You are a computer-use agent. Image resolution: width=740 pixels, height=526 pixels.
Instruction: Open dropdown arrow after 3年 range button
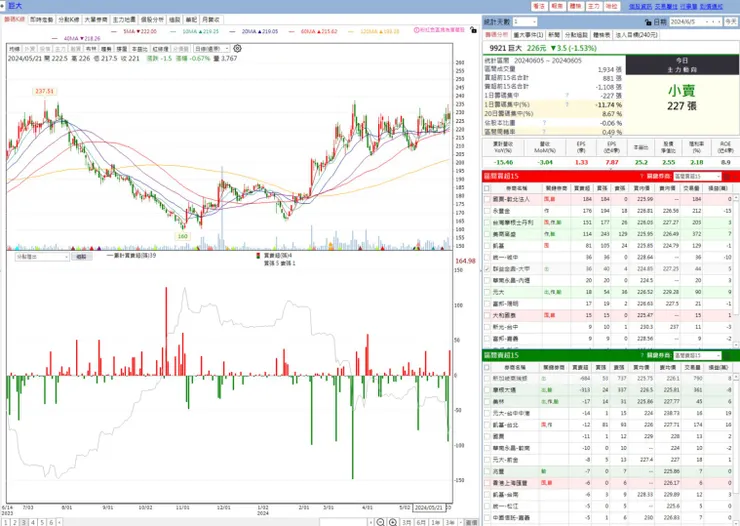[460, 522]
